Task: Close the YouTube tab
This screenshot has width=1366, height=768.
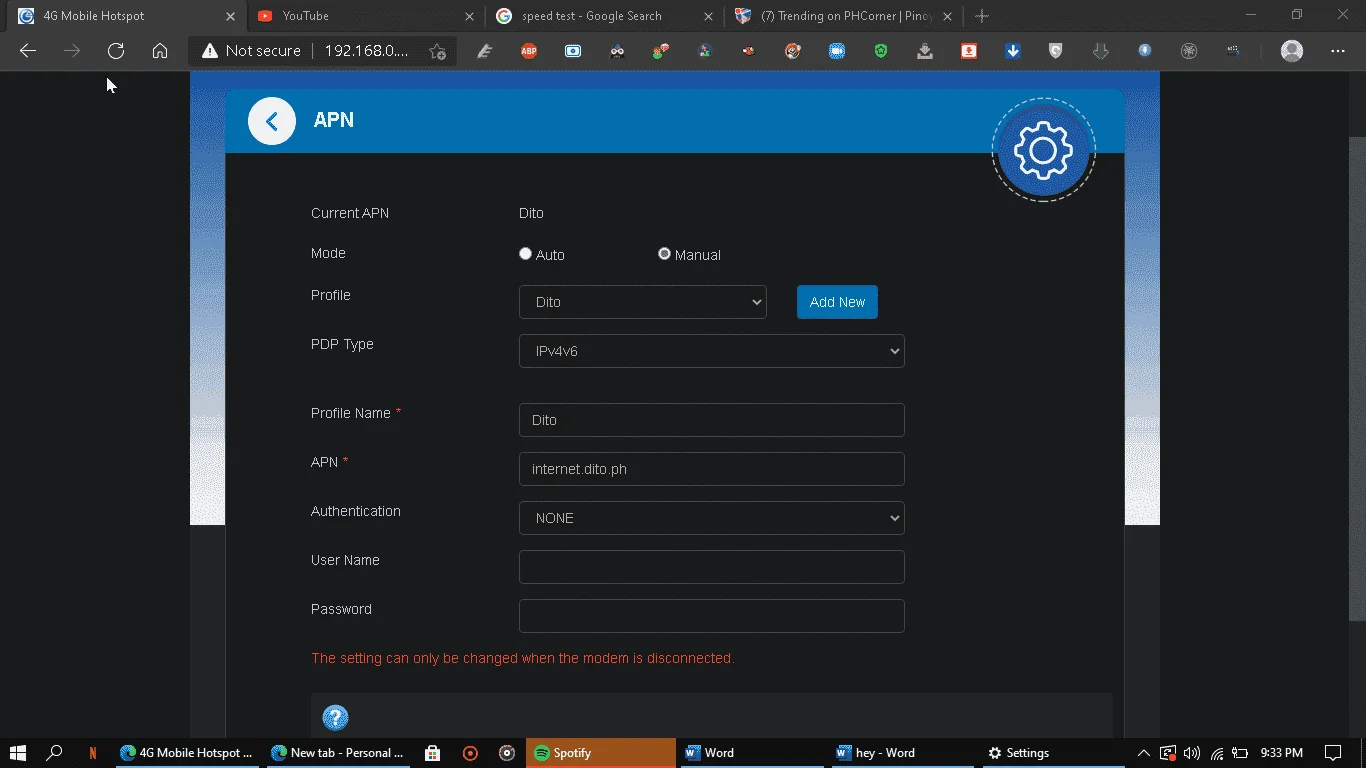Action: point(469,16)
